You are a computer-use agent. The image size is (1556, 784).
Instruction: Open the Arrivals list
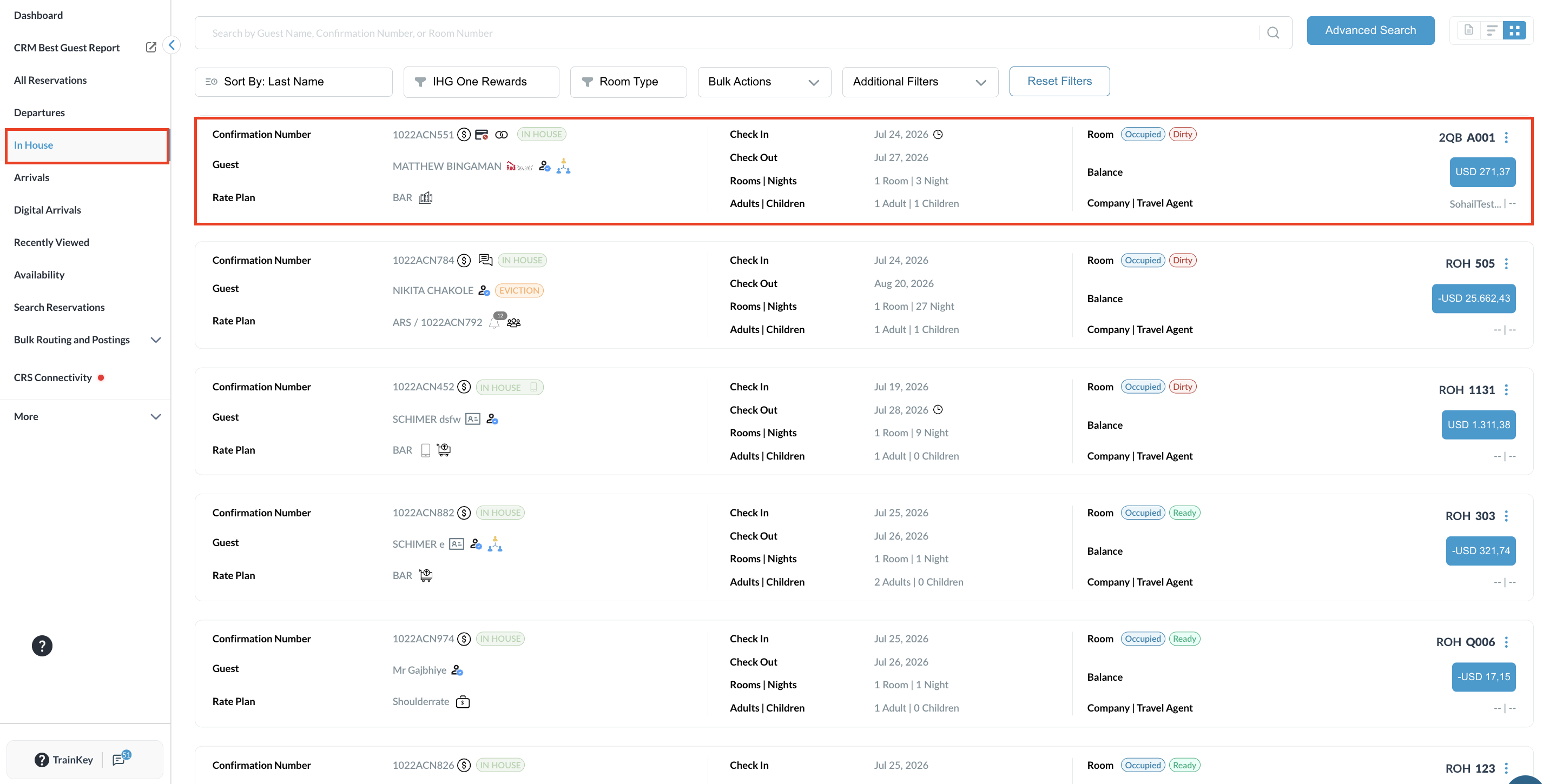click(x=31, y=177)
